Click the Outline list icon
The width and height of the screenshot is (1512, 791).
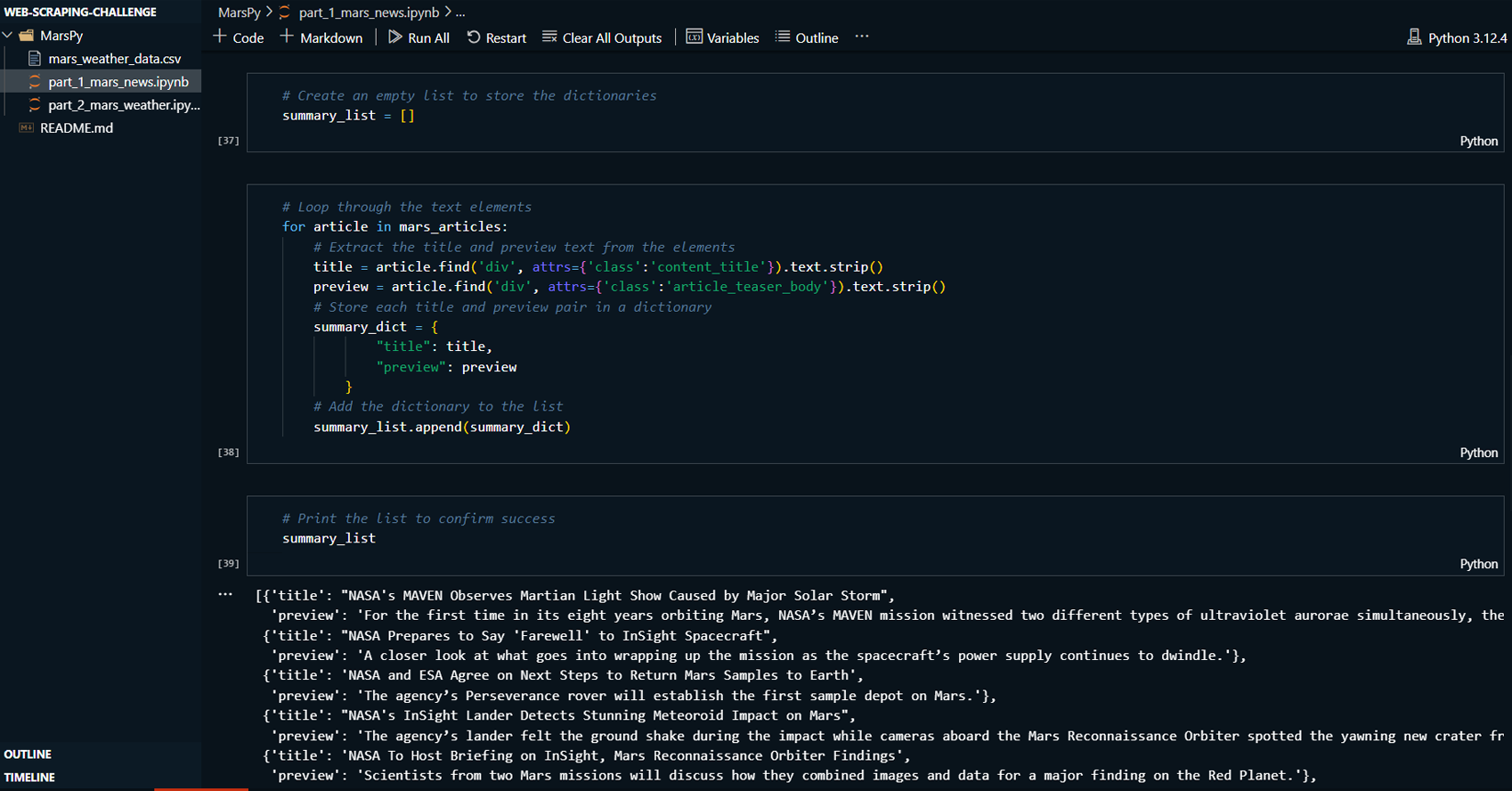tap(783, 37)
